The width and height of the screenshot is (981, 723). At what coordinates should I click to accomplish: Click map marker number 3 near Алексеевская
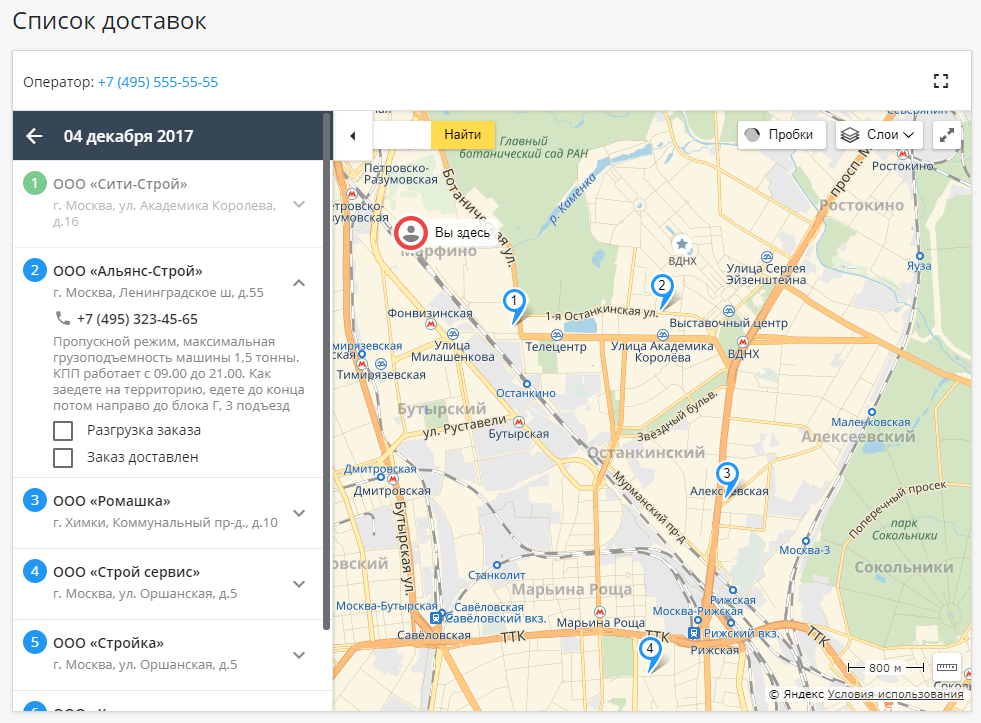pyautogui.click(x=727, y=475)
